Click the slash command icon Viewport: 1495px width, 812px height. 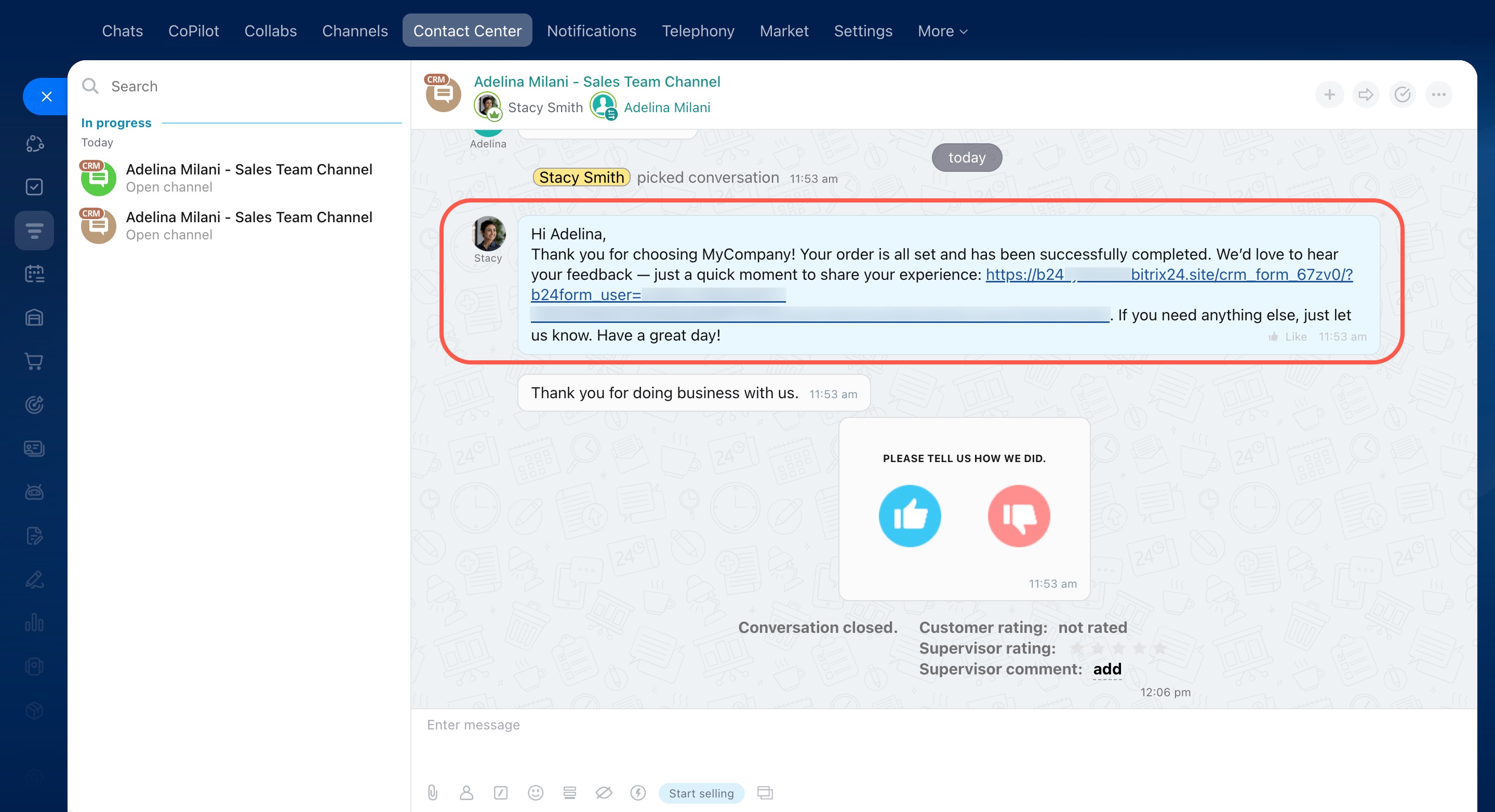[x=501, y=792]
